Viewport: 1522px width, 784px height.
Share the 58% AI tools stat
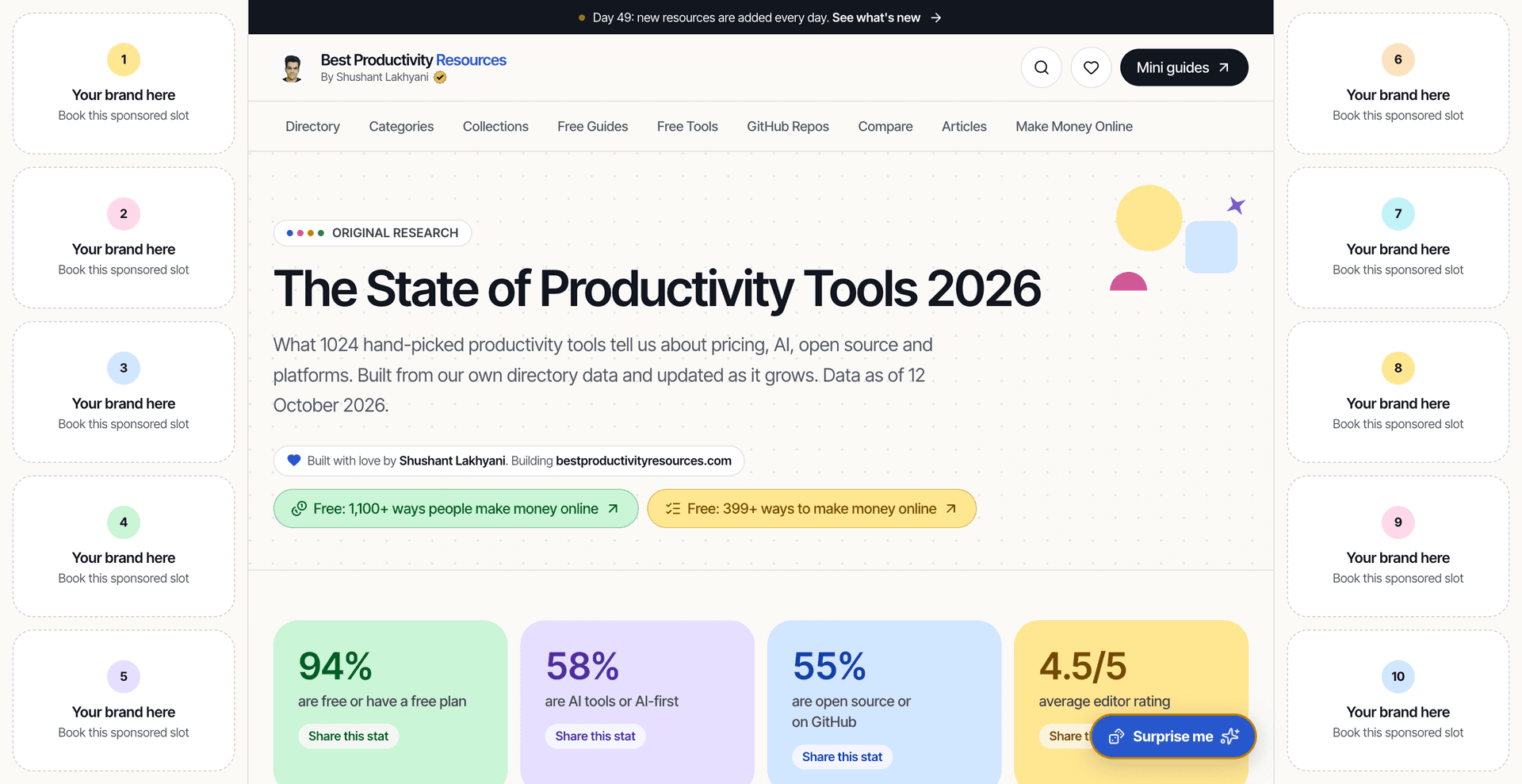[595, 736]
